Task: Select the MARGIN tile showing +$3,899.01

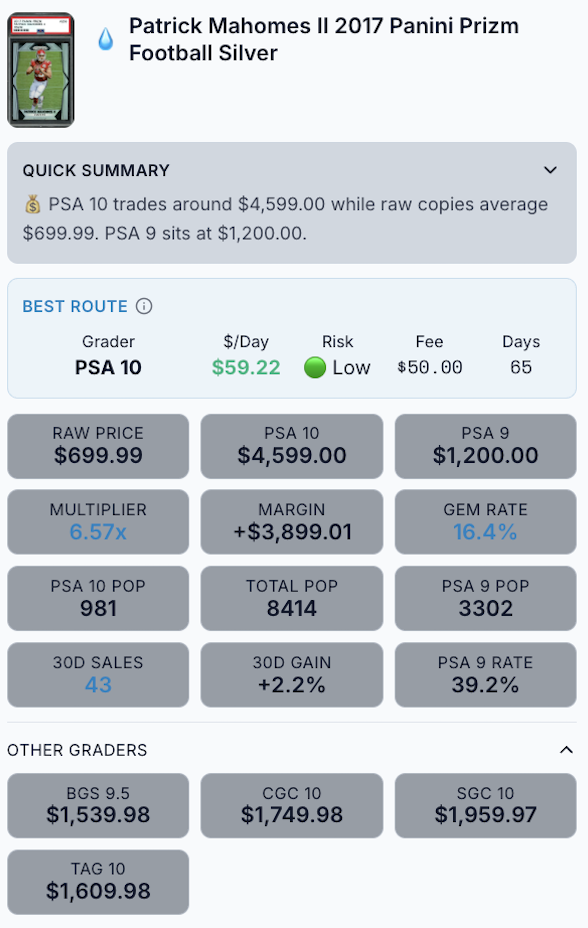Action: [x=291, y=521]
